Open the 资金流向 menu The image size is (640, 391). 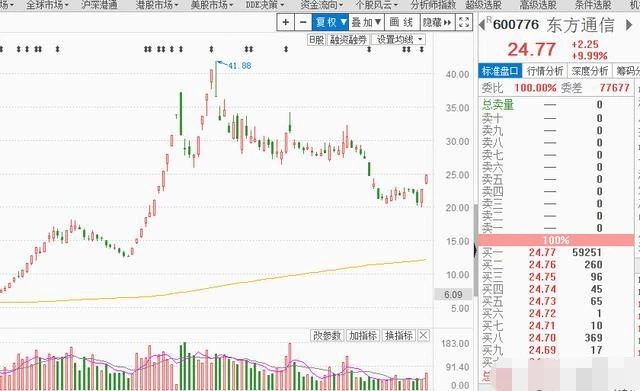[321, 5]
